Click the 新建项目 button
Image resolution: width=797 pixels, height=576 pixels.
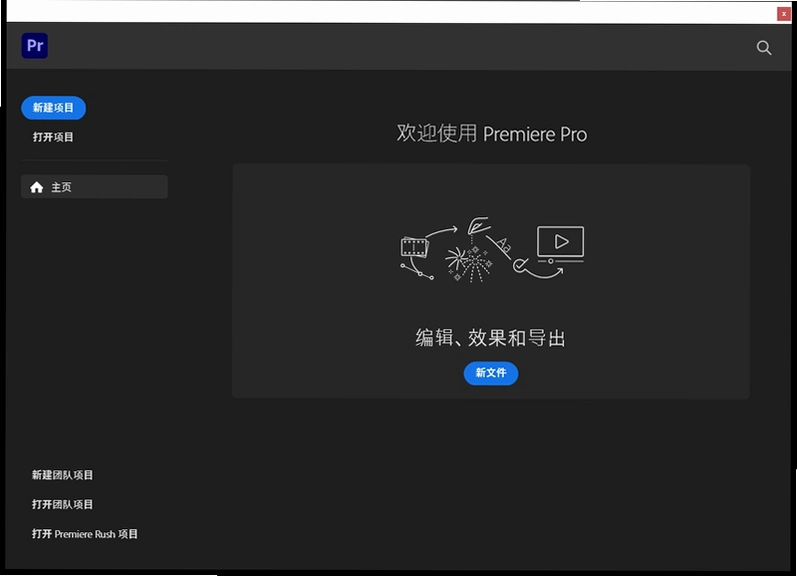(x=53, y=108)
